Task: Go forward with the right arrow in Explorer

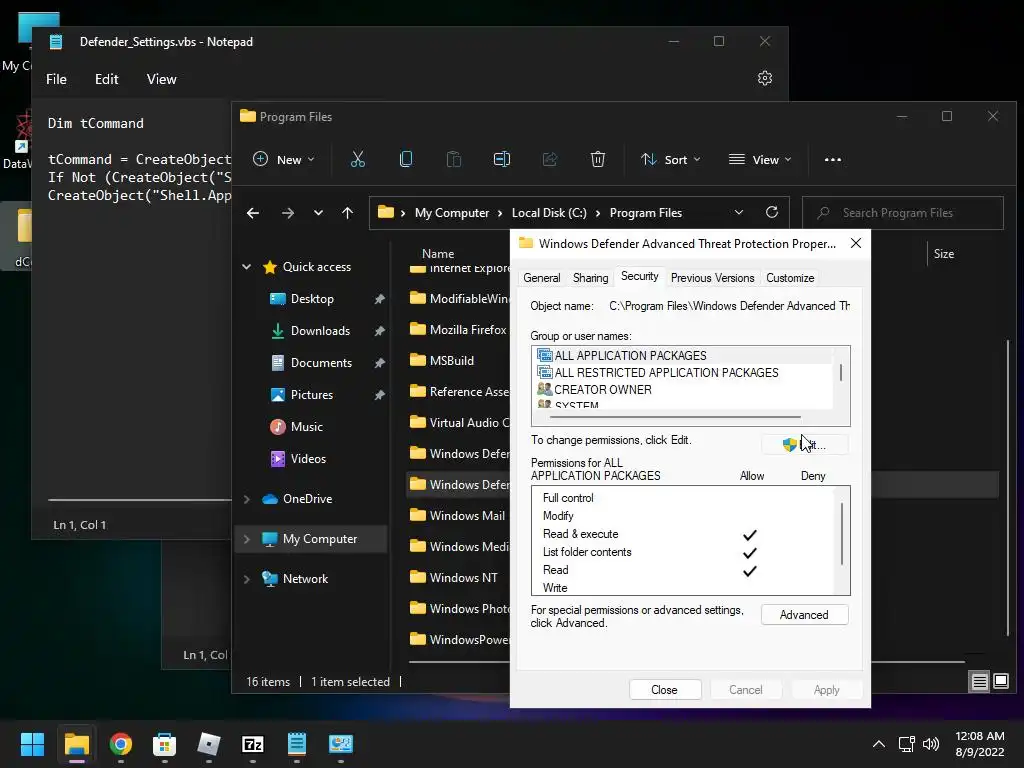Action: (x=287, y=213)
